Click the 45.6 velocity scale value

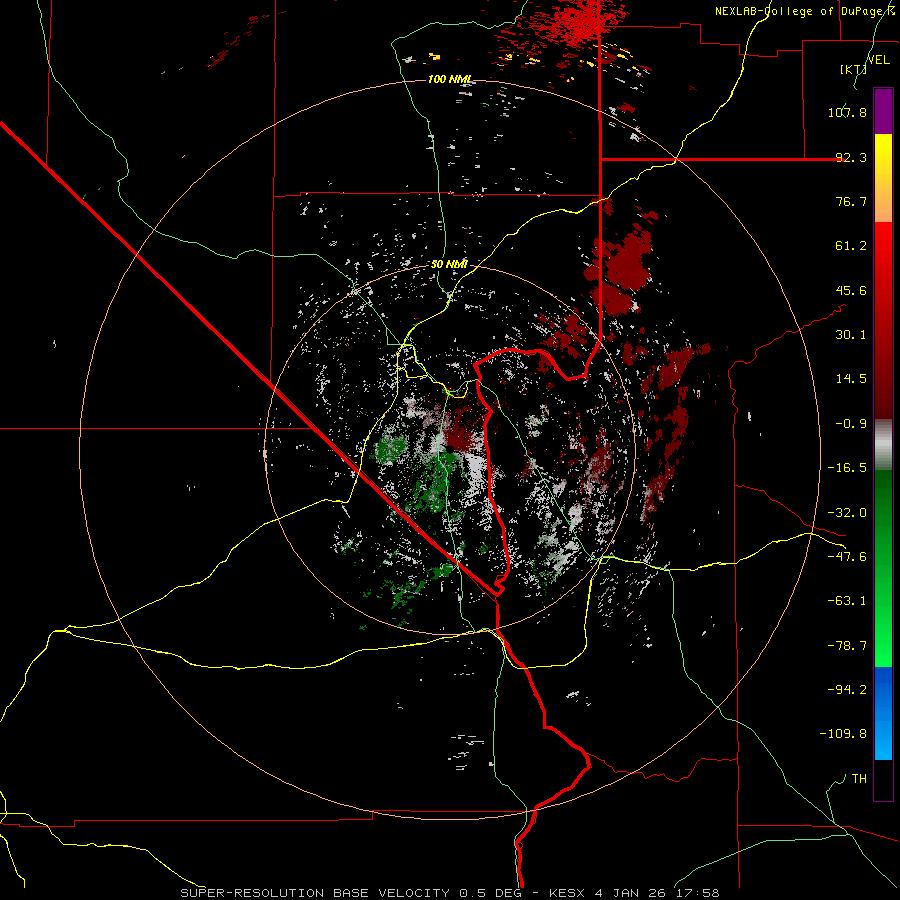851,290
